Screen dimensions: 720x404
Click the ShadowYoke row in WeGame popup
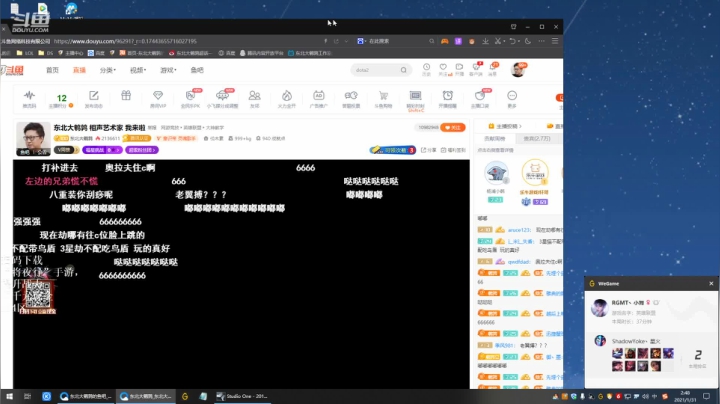[x=651, y=354]
